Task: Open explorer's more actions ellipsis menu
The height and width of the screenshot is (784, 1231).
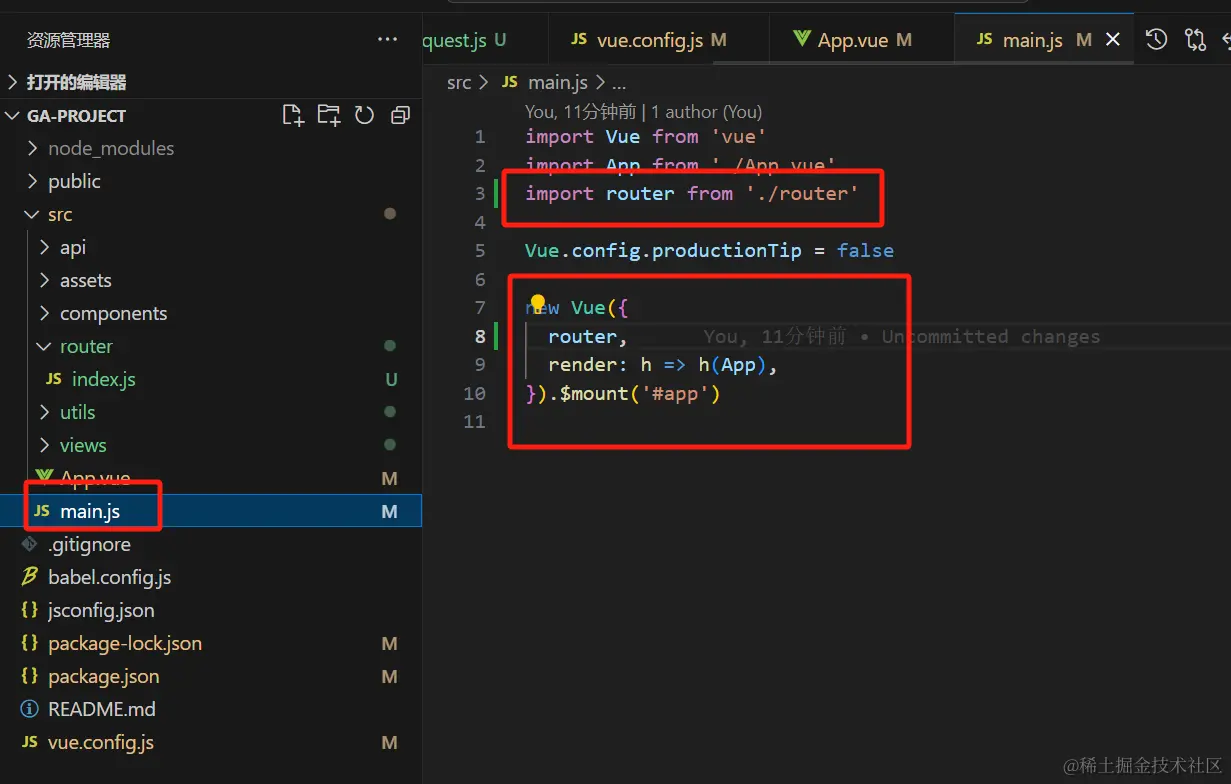Action: (387, 40)
